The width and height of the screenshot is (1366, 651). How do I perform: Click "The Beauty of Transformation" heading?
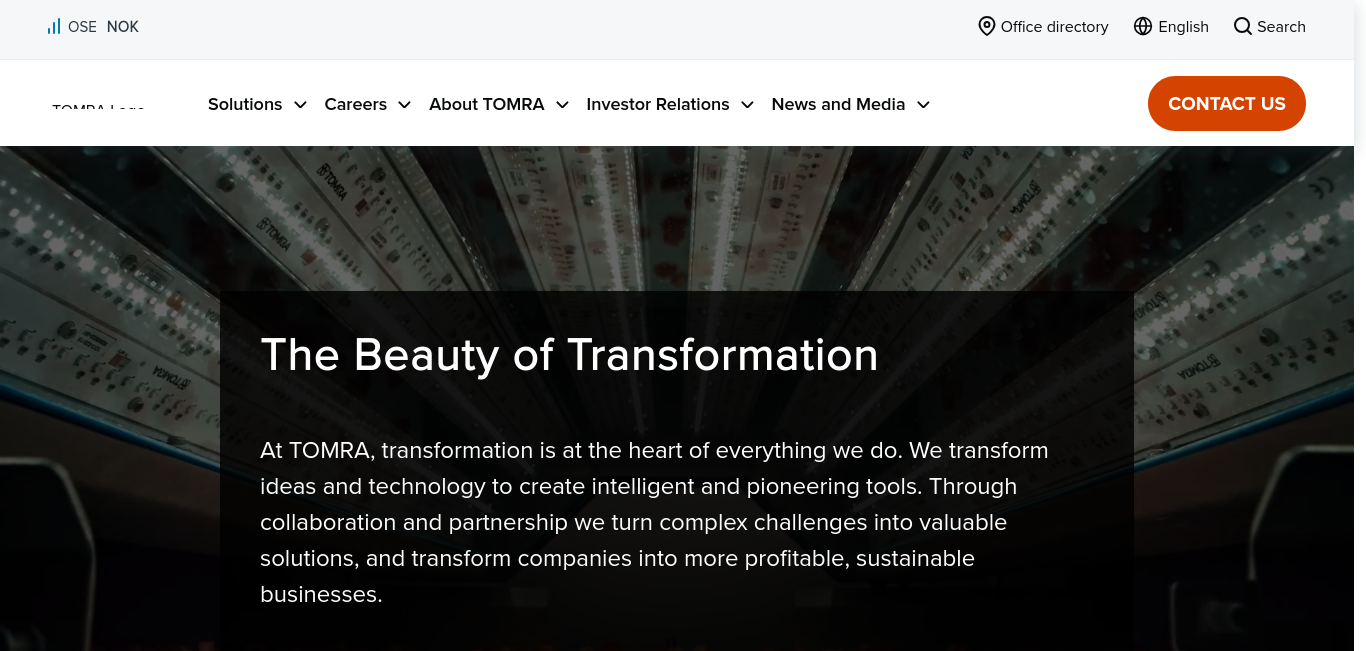tap(569, 355)
